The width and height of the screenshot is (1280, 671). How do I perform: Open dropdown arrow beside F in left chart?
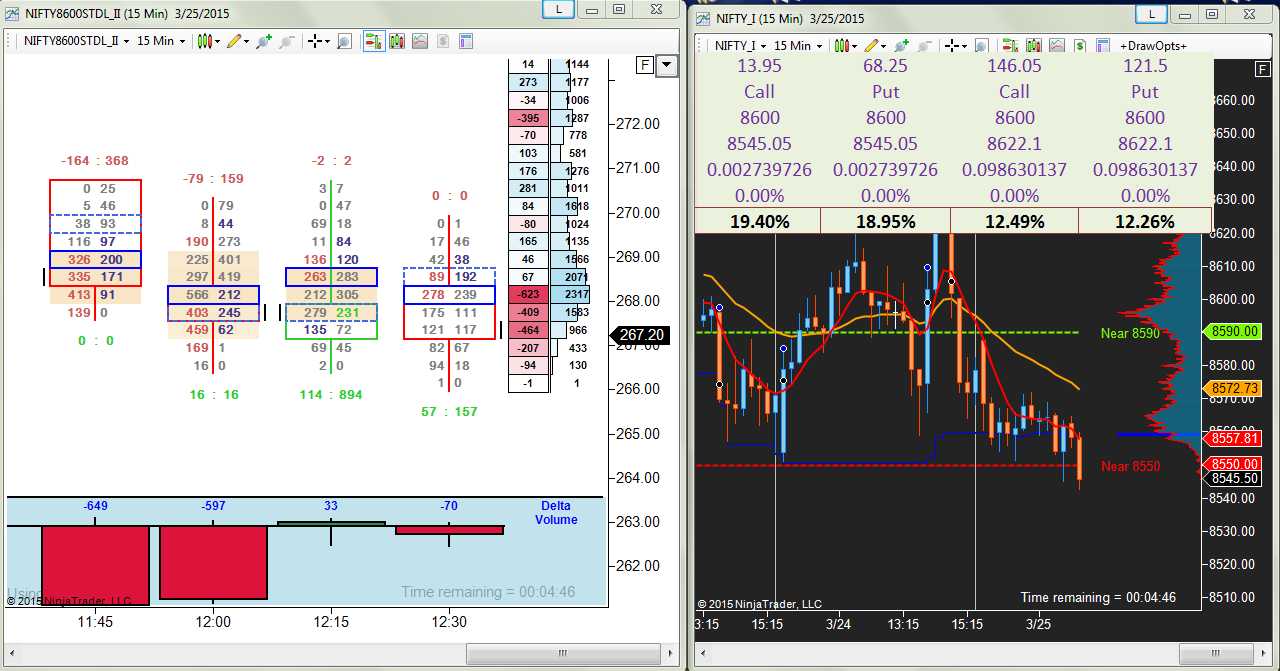coord(667,66)
